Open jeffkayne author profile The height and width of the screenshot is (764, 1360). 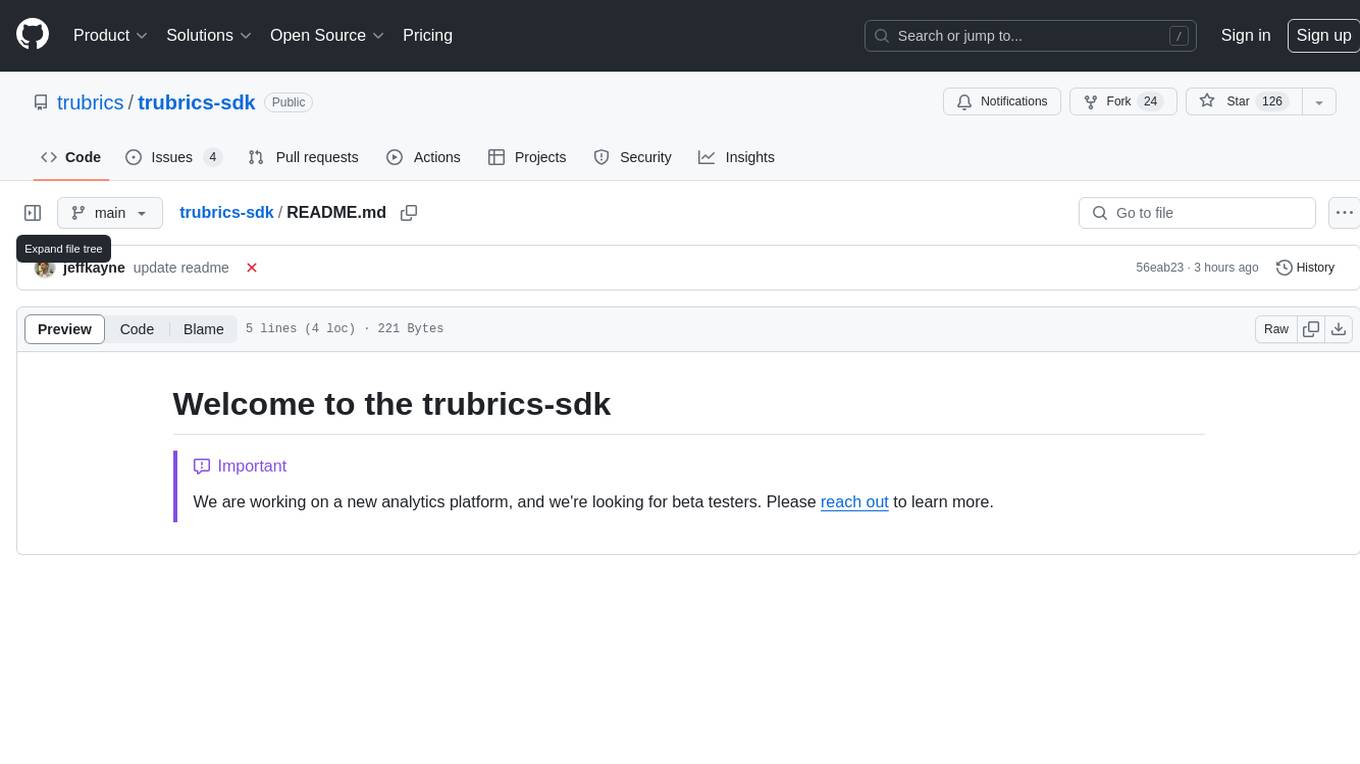[94, 268]
